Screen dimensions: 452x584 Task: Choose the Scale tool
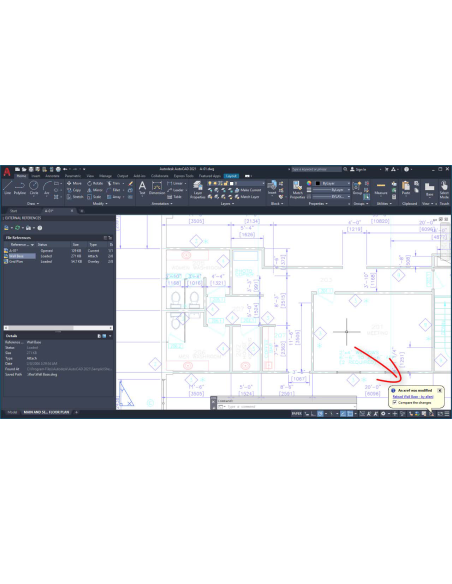pyautogui.click(x=94, y=197)
